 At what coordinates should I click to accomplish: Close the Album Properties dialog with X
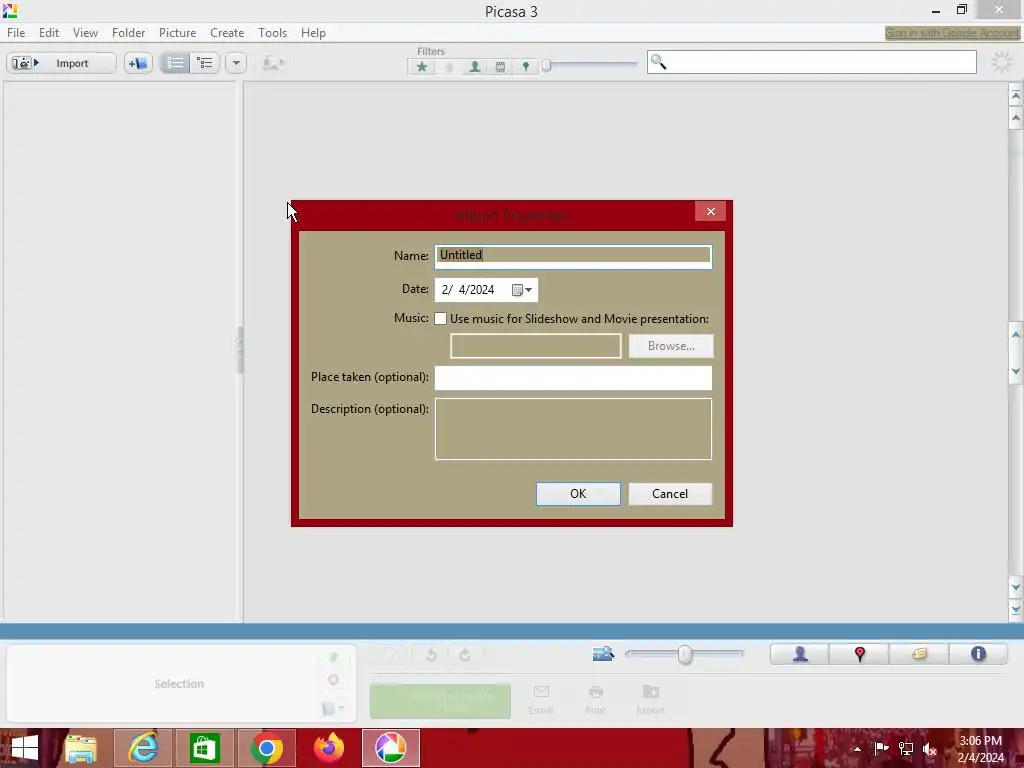[x=711, y=212]
